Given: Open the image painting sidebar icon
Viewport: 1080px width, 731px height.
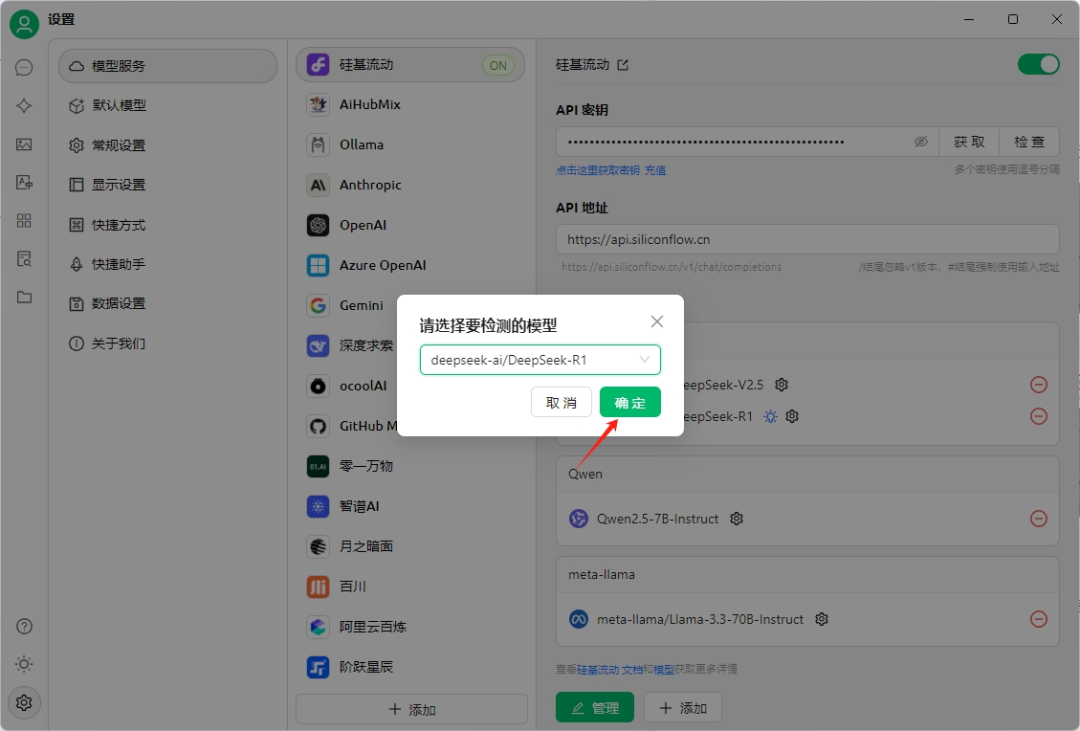Looking at the screenshot, I should click(24, 144).
